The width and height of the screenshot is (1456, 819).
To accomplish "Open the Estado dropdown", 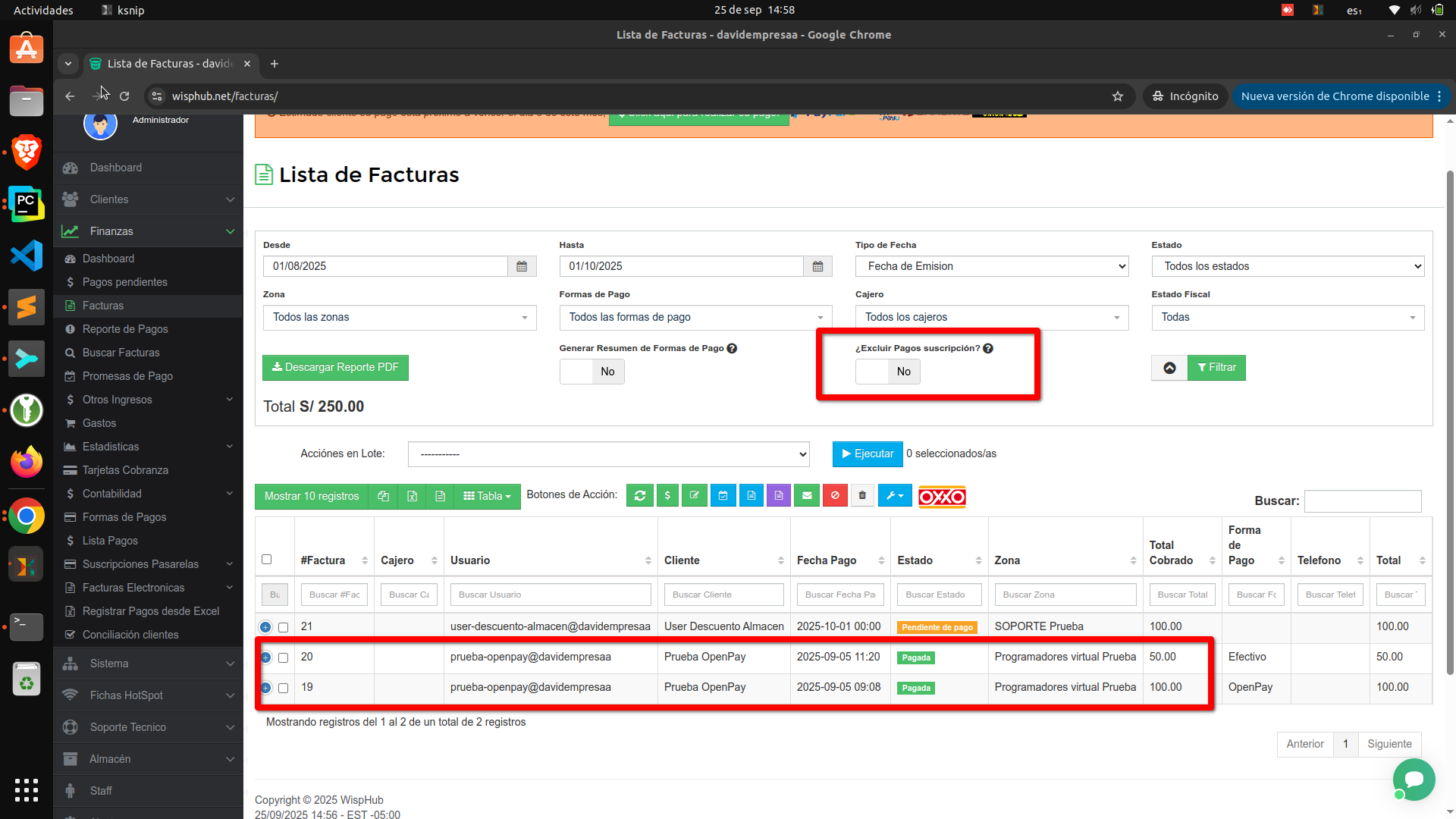I will 1288,266.
